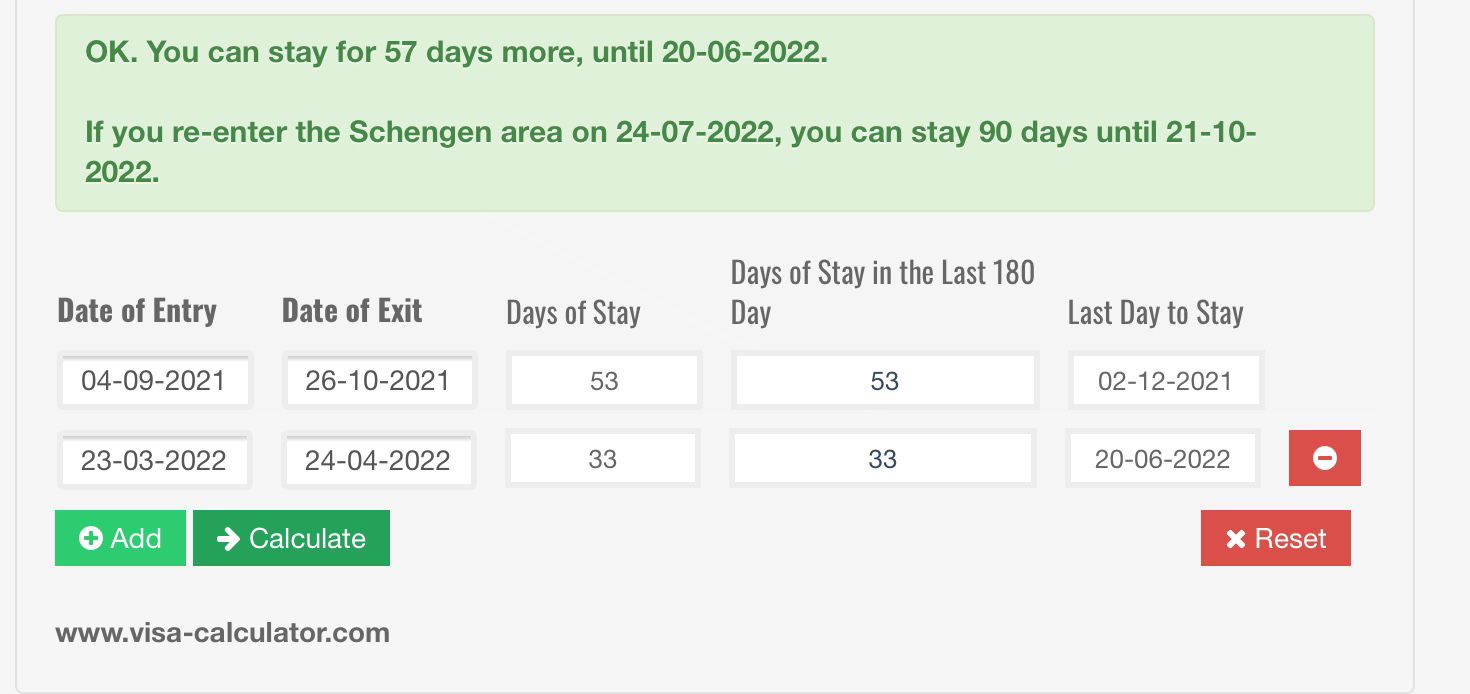Viewport: 1470px width, 694px height.
Task: Edit the exit date 26-10-2021
Action: coord(378,381)
